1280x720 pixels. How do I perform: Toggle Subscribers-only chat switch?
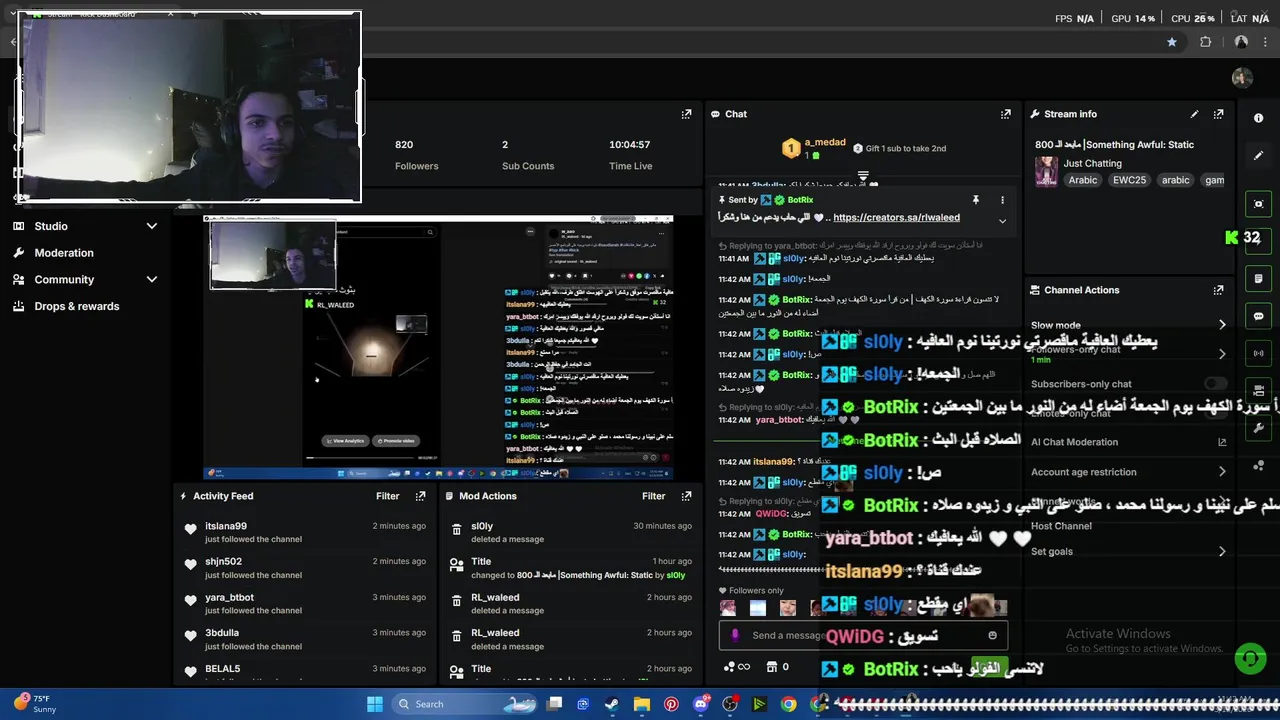tap(1215, 384)
